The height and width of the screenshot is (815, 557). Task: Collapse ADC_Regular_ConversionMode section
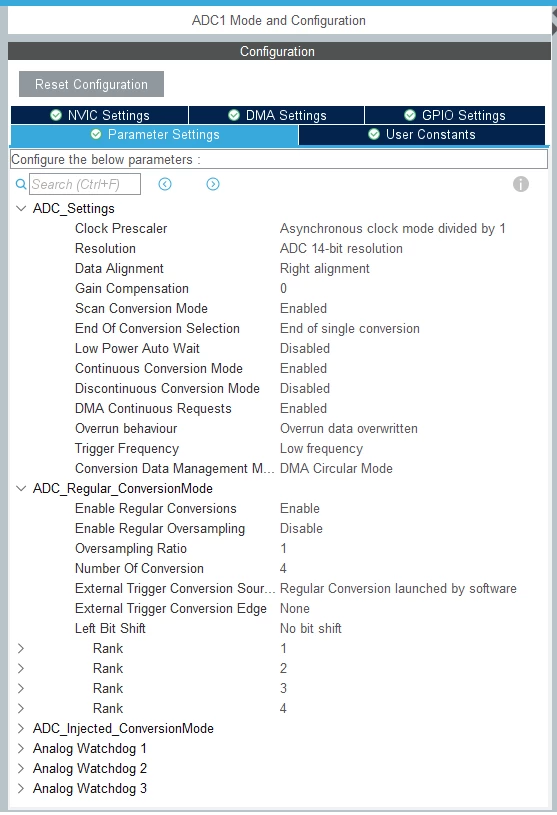[x=21, y=489]
